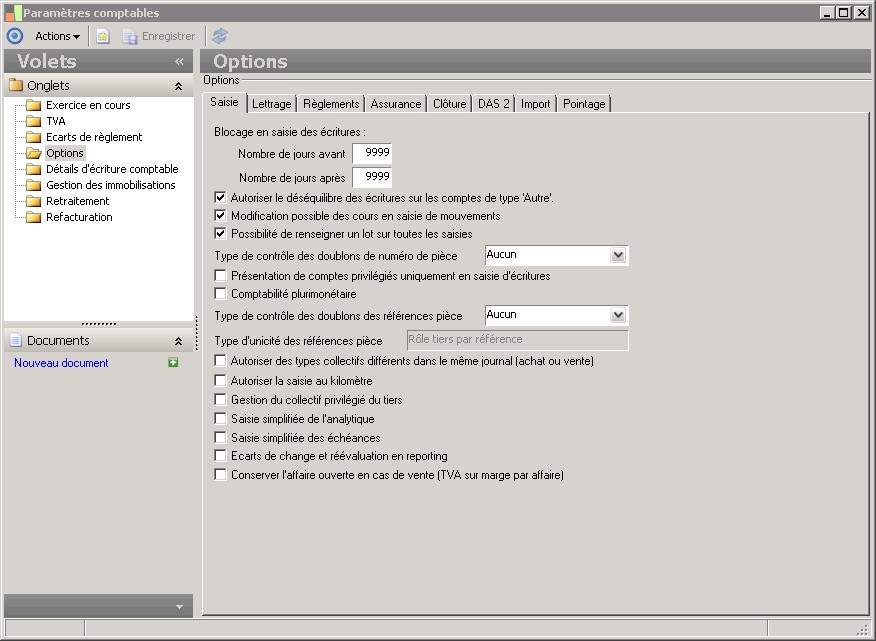Screen dimensions: 876x641
Task: Click open folder icon of Options node
Action: point(34,153)
